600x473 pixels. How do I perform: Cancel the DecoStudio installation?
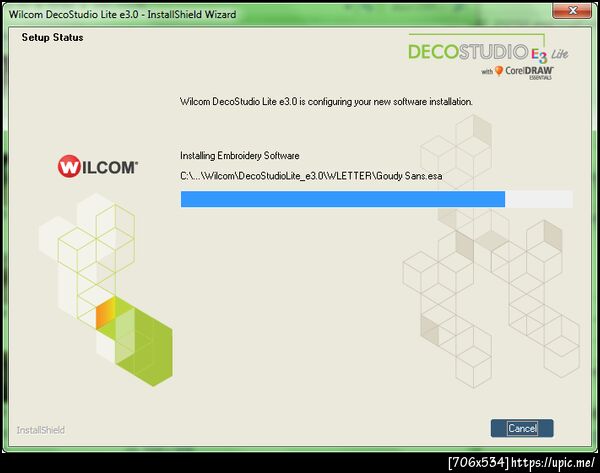point(522,428)
